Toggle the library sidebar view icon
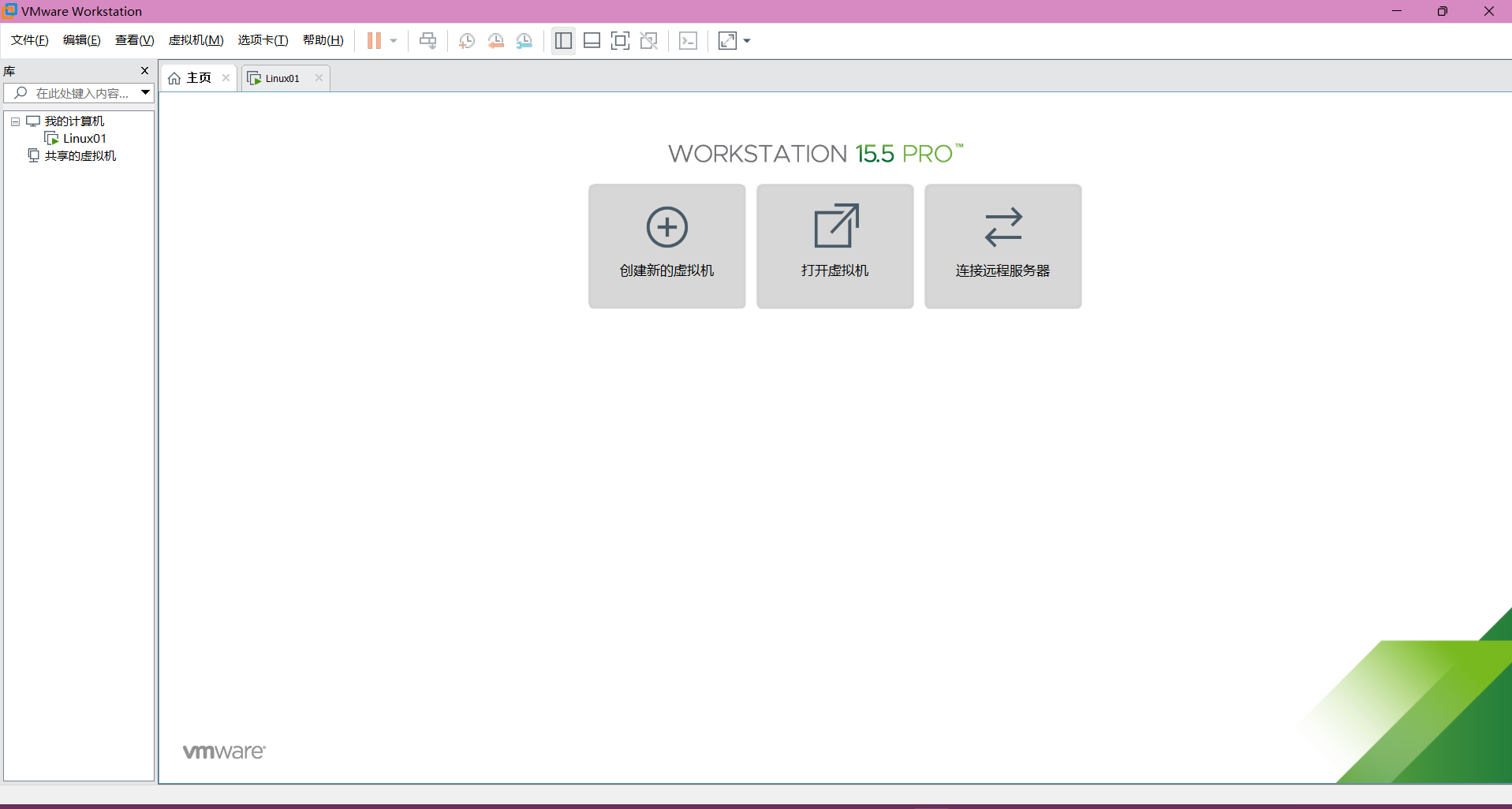The width and height of the screenshot is (1512, 809). click(563, 41)
